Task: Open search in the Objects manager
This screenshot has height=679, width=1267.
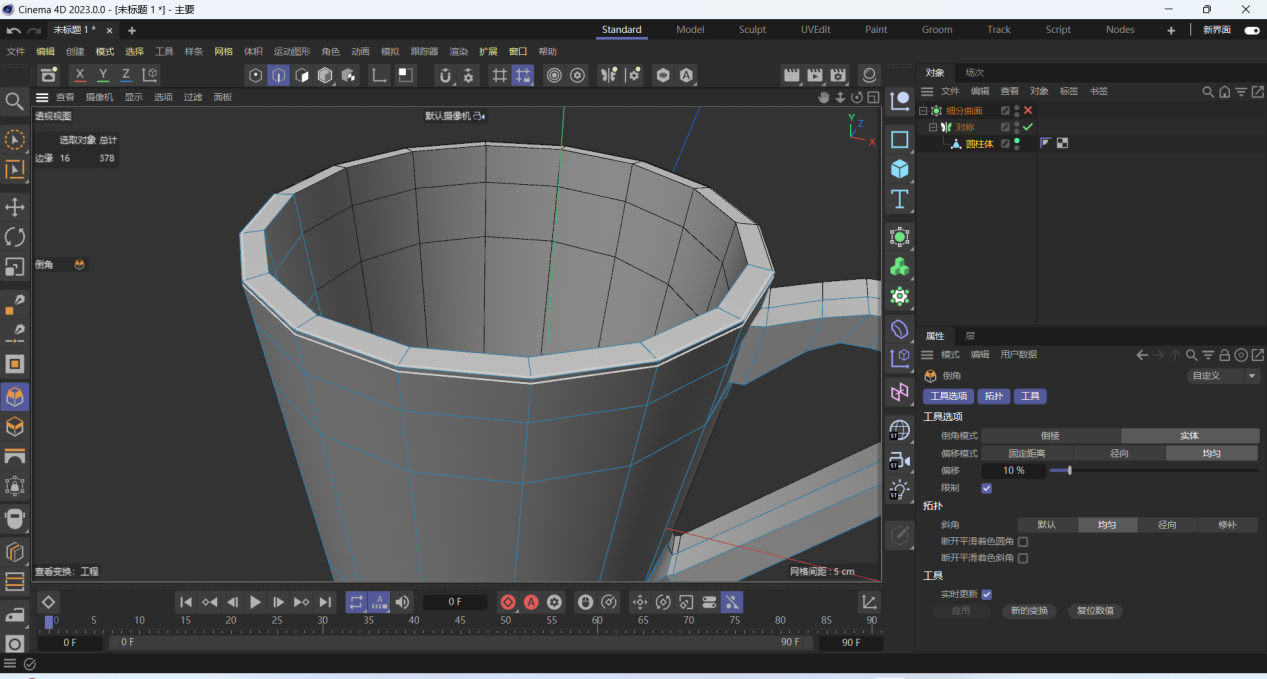Action: coord(1208,91)
